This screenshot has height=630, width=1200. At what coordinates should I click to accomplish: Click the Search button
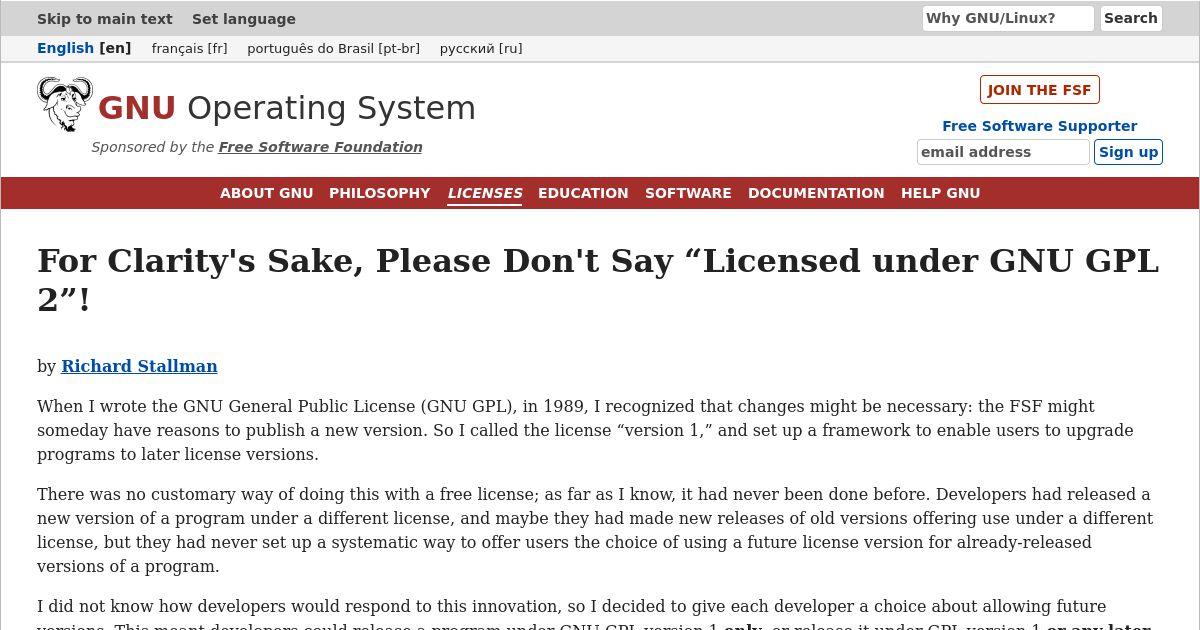click(1131, 18)
